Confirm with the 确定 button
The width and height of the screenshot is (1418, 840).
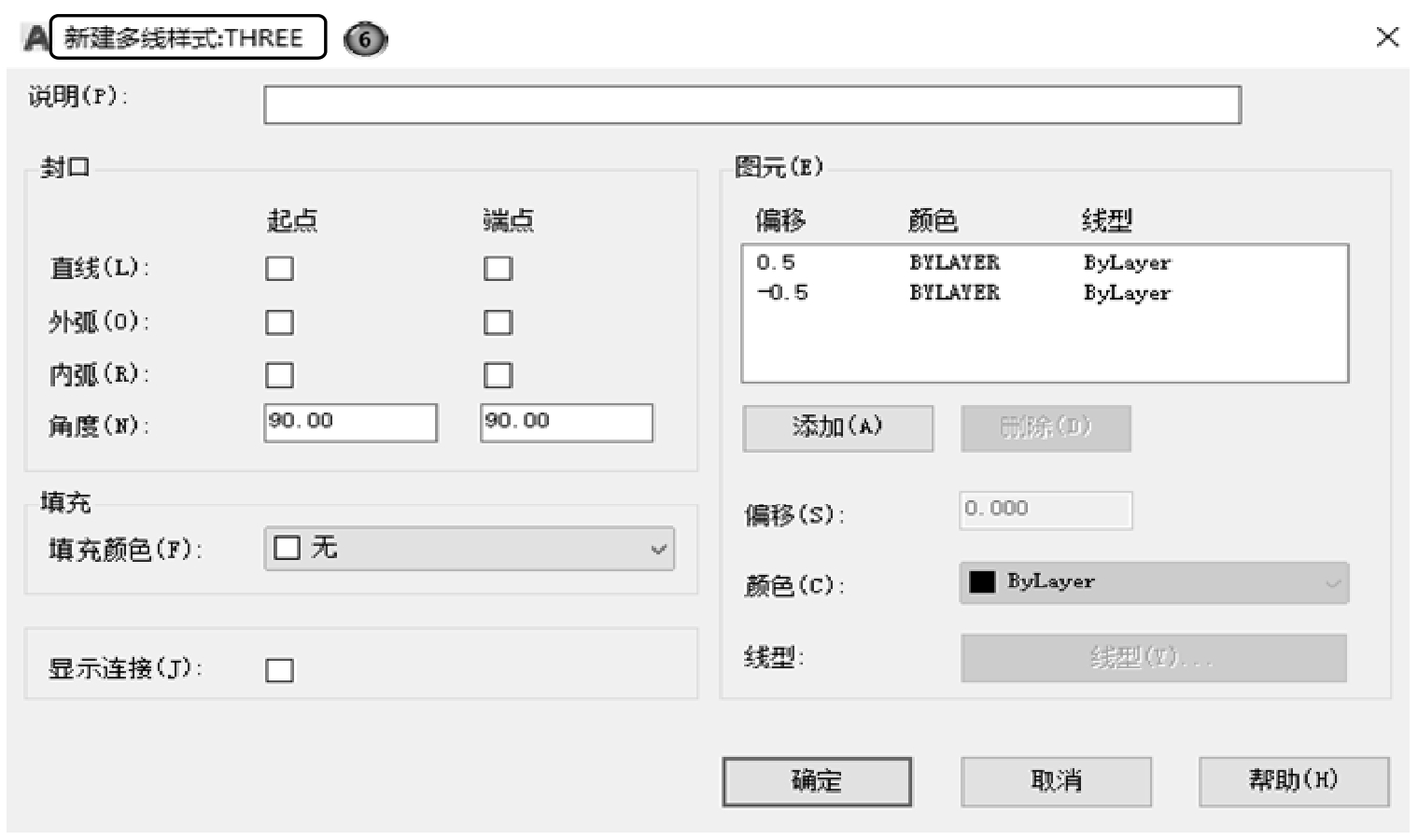(x=817, y=781)
